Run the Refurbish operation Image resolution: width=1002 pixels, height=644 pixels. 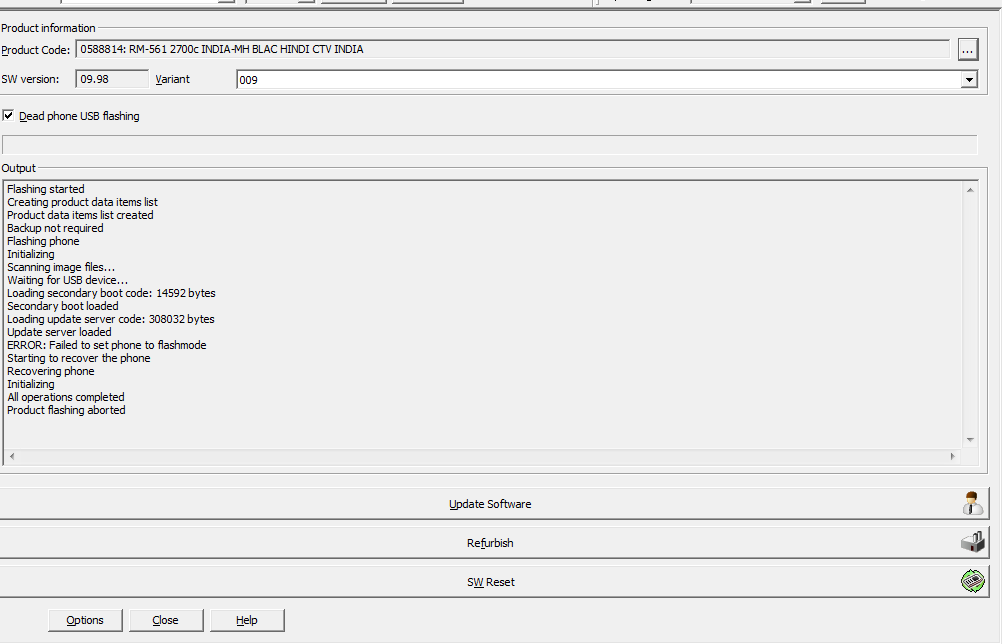pos(490,543)
